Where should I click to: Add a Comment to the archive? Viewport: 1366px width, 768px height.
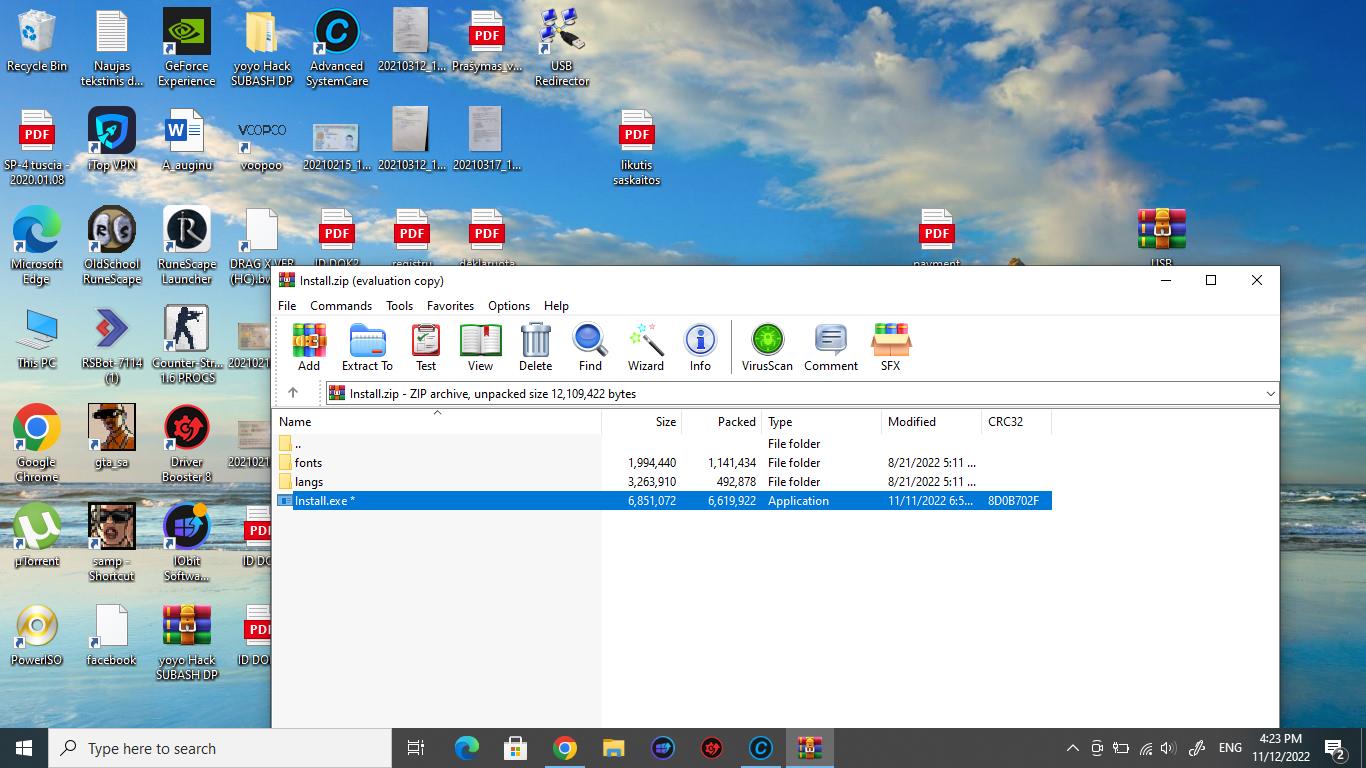click(831, 346)
